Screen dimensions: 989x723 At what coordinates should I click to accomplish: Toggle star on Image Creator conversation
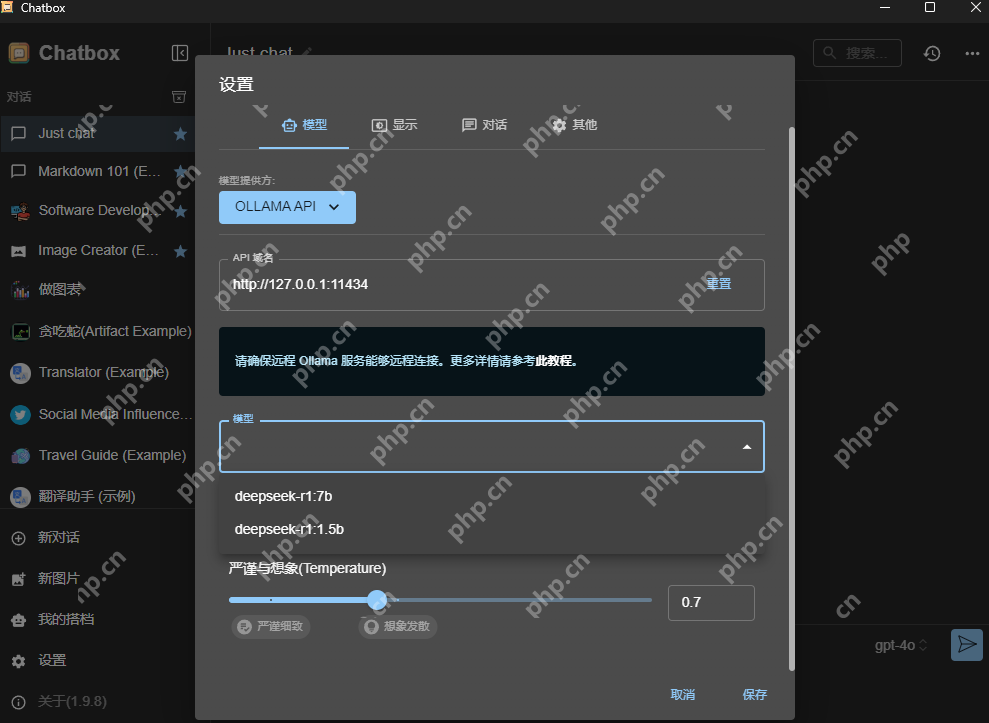click(x=180, y=251)
